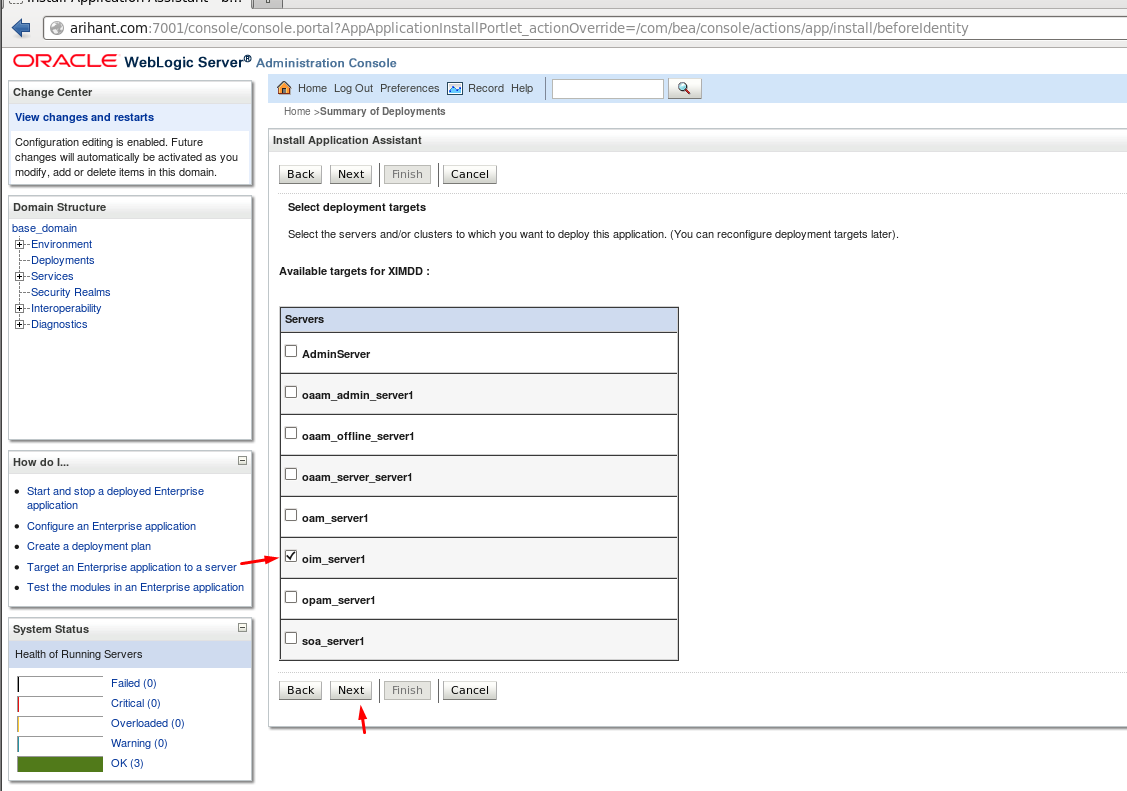Open Help in the toolbar
The image size is (1127, 791).
tap(522, 88)
